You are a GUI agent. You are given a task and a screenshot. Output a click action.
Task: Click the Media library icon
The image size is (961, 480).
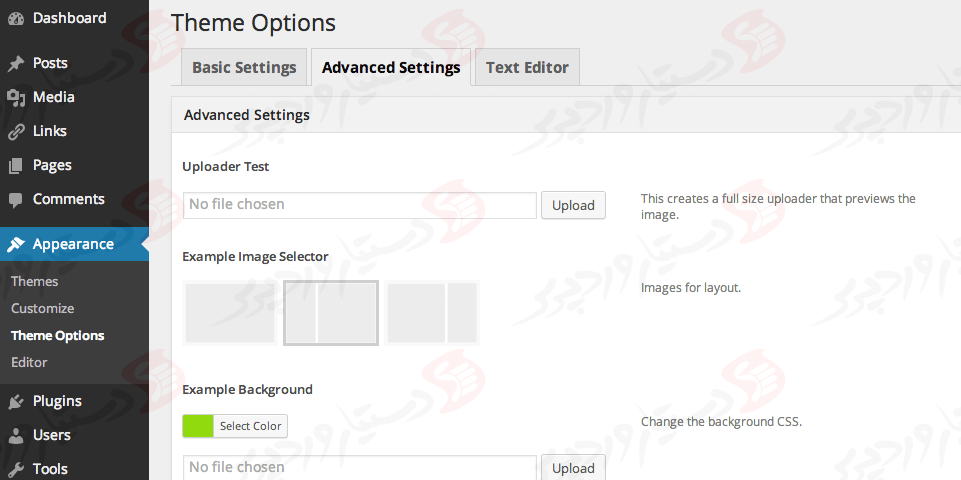pos(16,97)
